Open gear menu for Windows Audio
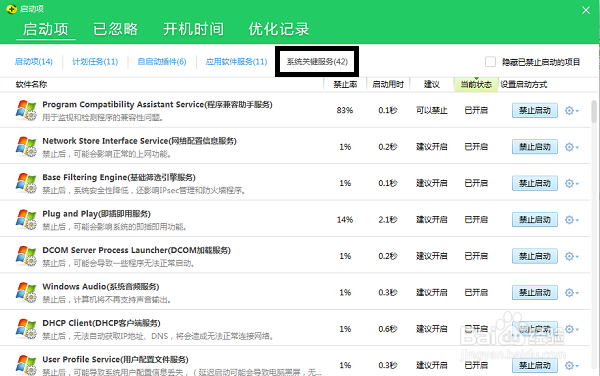The width and height of the screenshot is (600, 376). click(x=572, y=293)
